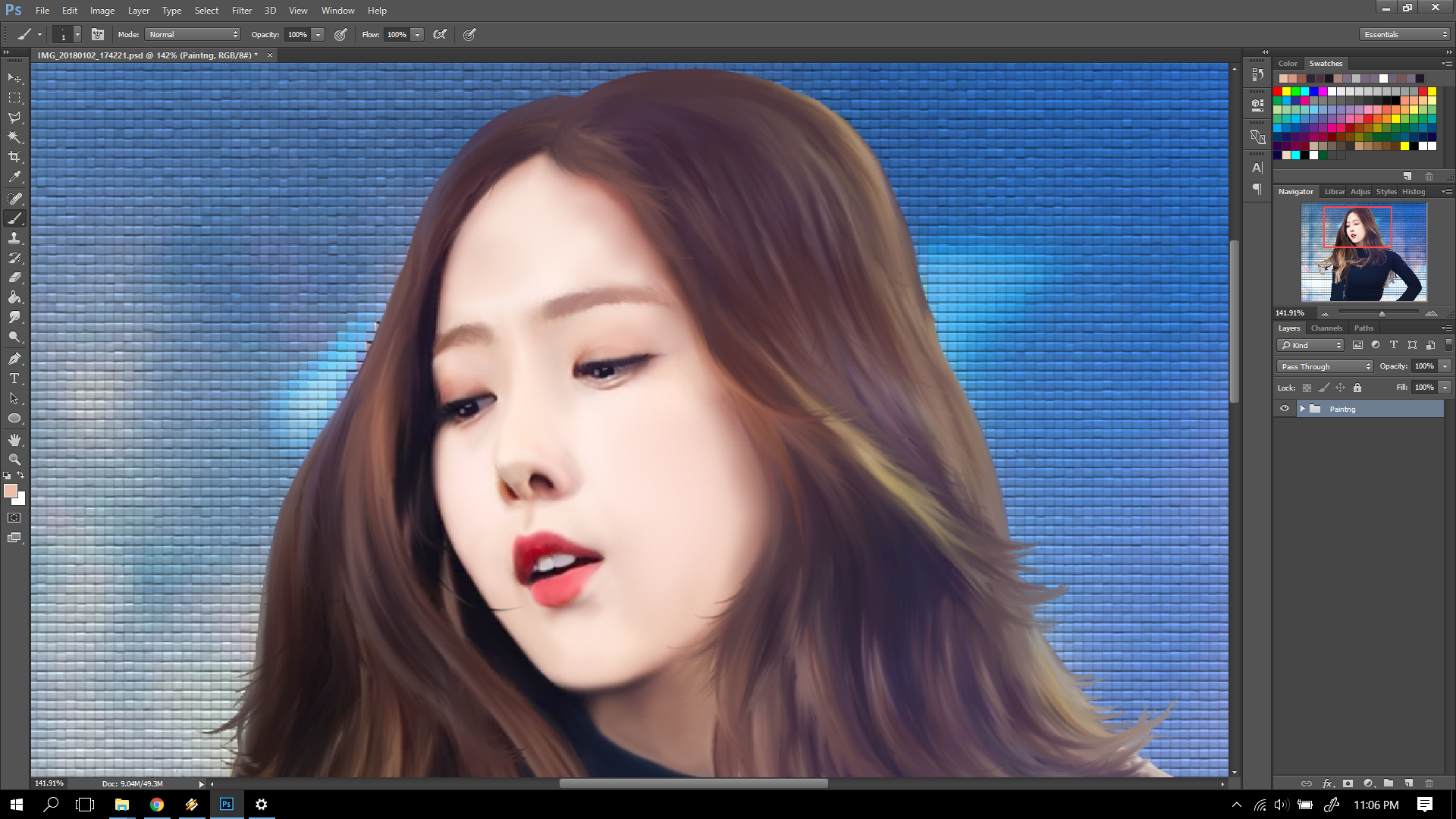Select the Pen tool
Image resolution: width=1456 pixels, height=819 pixels.
(14, 359)
